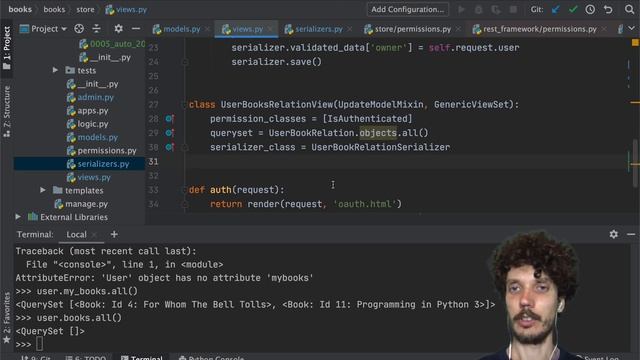Click the Run play icon

pos(461,9)
